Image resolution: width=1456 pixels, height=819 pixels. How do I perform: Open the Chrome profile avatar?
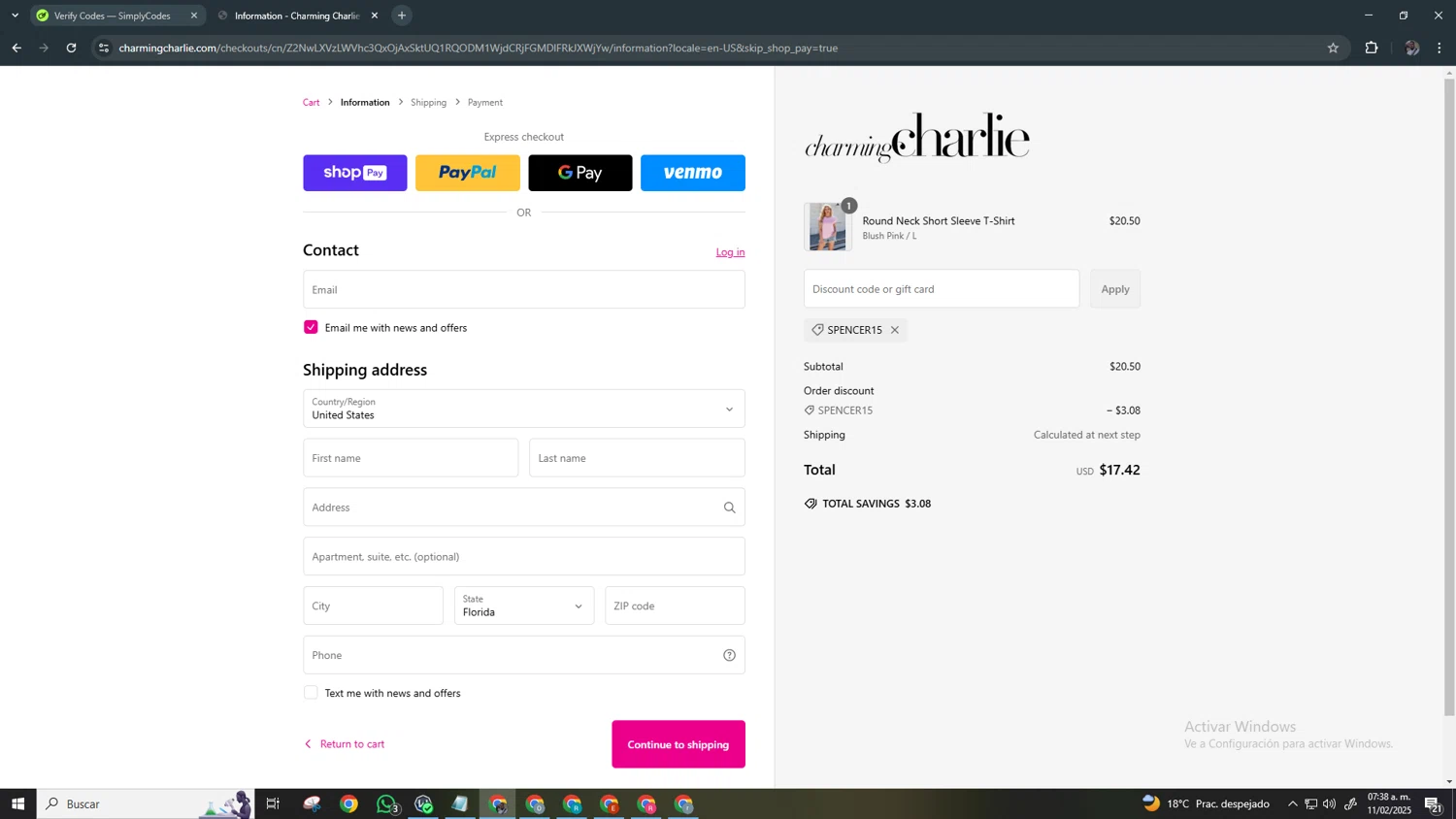click(x=1411, y=48)
